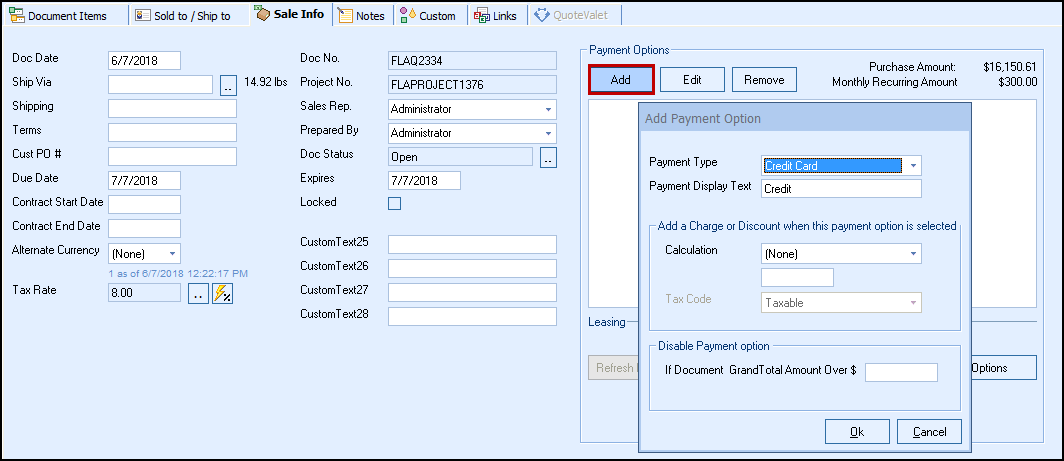1064x461 pixels.
Task: Open the Doc Status ellipsis button
Action: click(x=548, y=157)
